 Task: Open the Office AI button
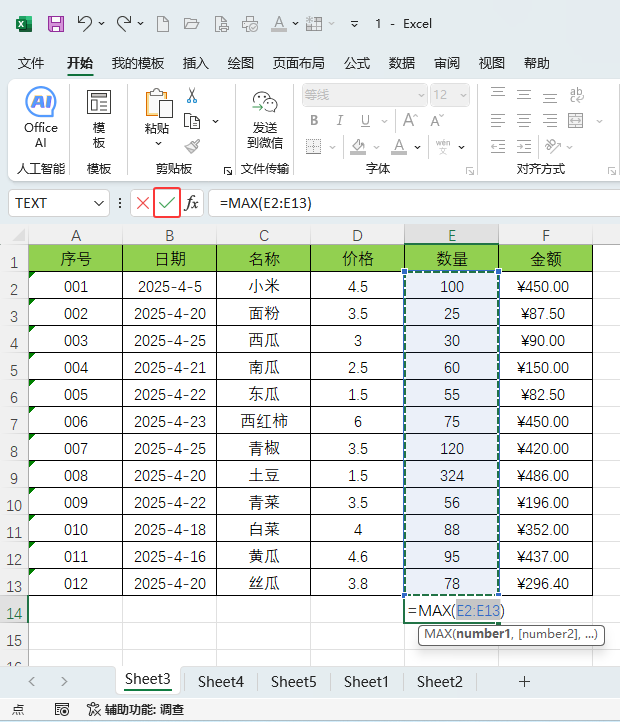click(x=41, y=117)
